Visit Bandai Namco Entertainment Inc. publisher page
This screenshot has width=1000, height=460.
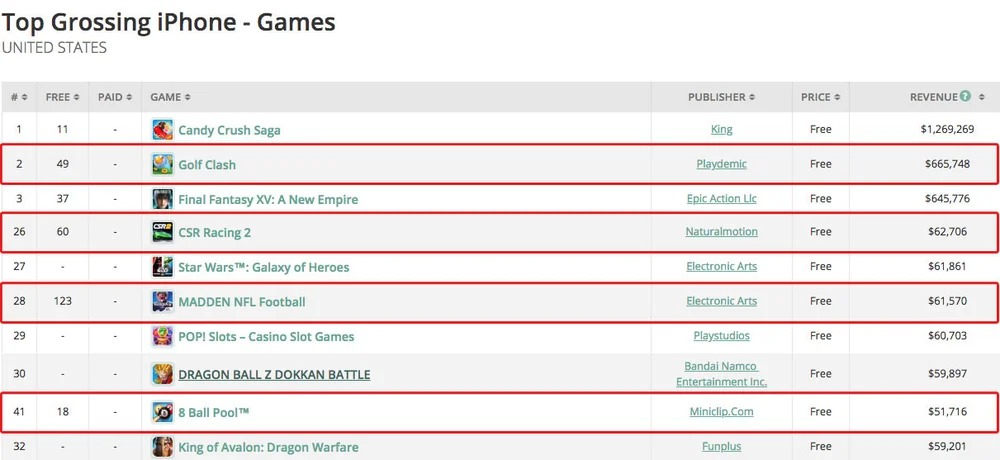[721, 374]
